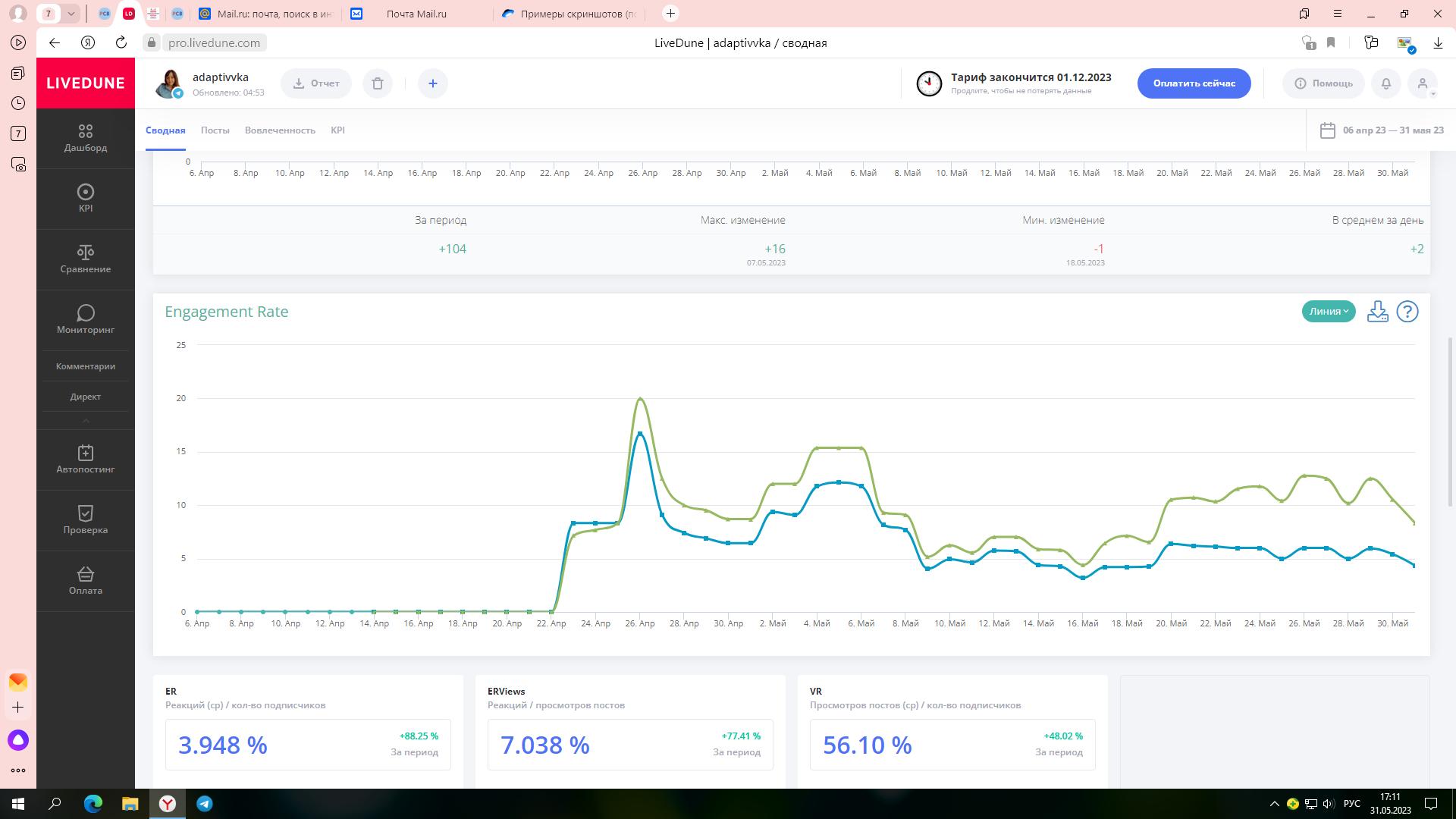Click the page vertical scrollbar
1456x819 pixels.
1451,422
